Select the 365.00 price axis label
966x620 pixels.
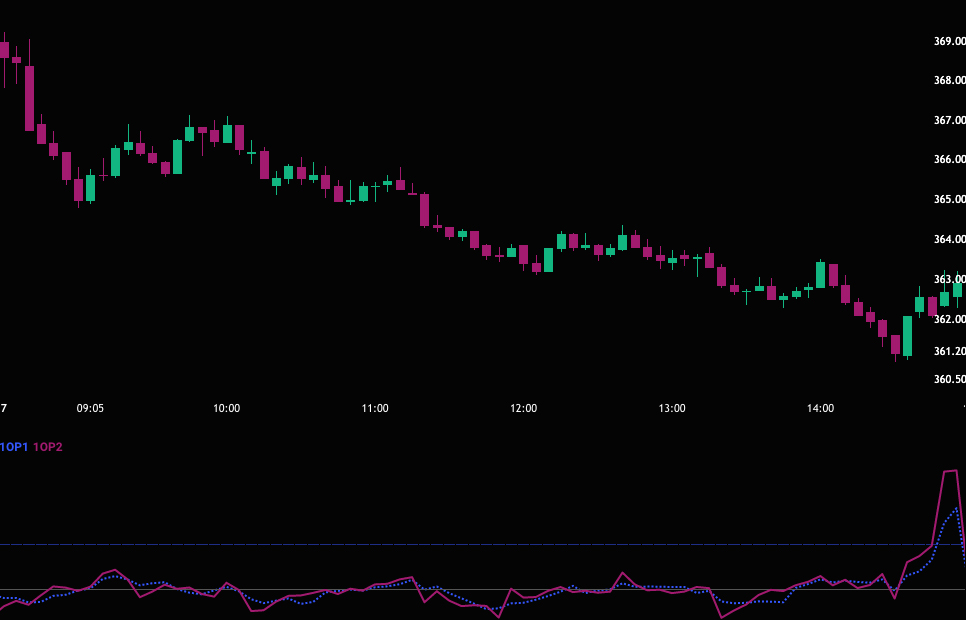coord(950,199)
